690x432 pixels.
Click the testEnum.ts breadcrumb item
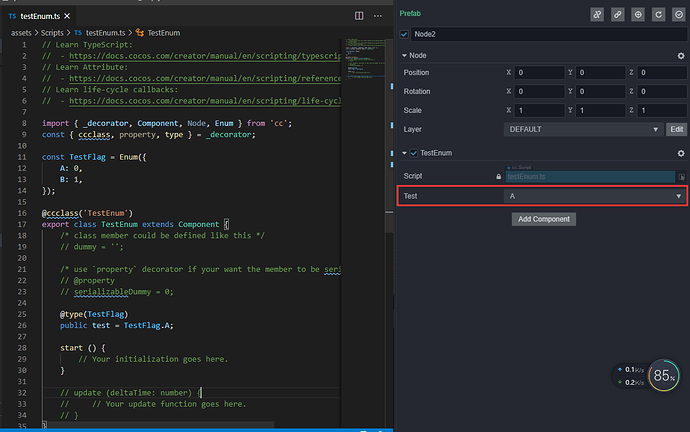[x=105, y=33]
